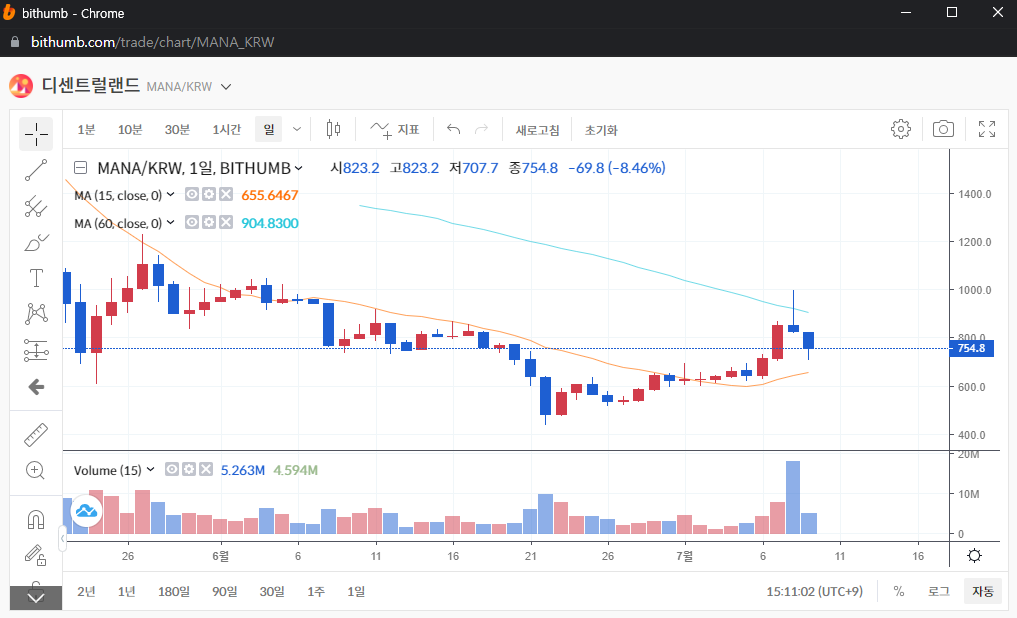Select the 10분 interval
The width and height of the screenshot is (1017, 618).
(130, 130)
